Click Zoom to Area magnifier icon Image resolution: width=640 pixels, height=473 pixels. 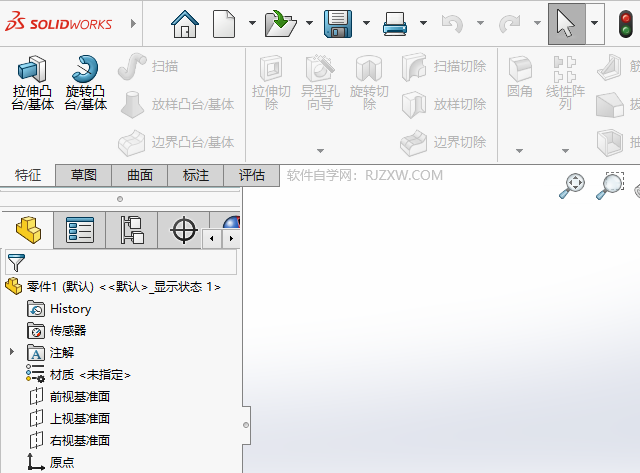610,186
